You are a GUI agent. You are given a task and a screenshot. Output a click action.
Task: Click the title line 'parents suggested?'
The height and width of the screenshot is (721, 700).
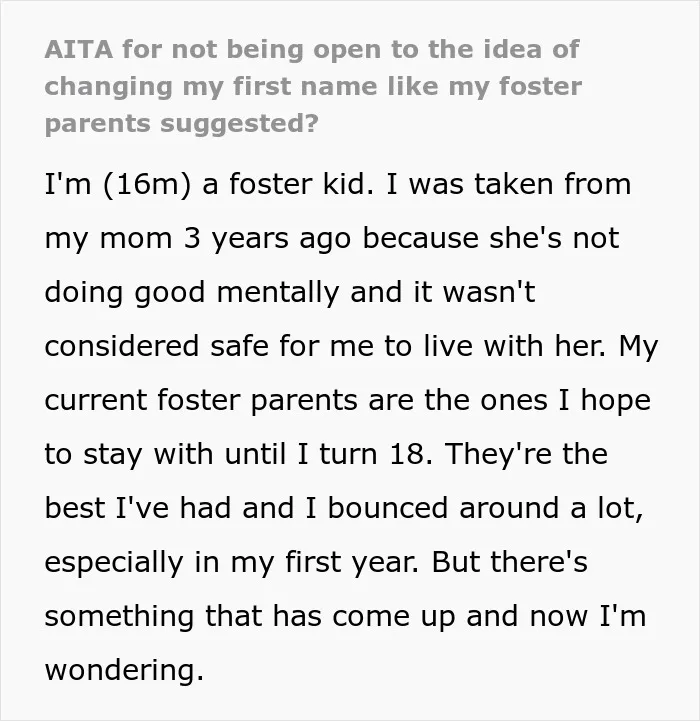coord(182,124)
